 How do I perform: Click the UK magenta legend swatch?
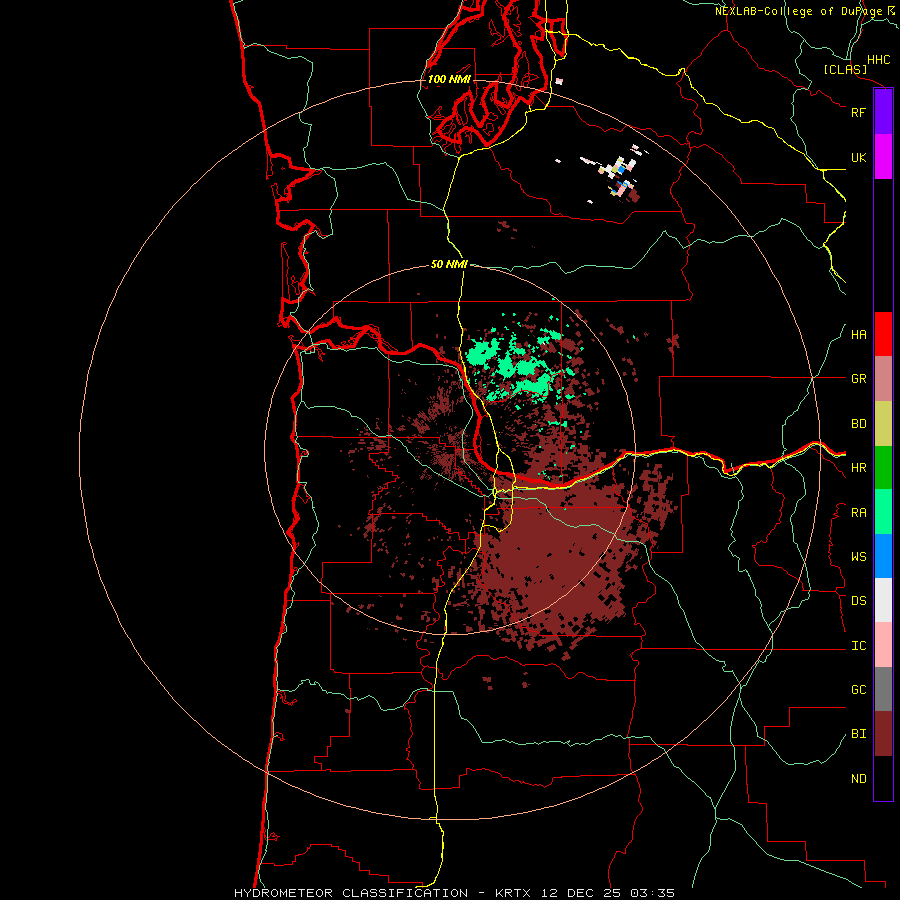(883, 157)
